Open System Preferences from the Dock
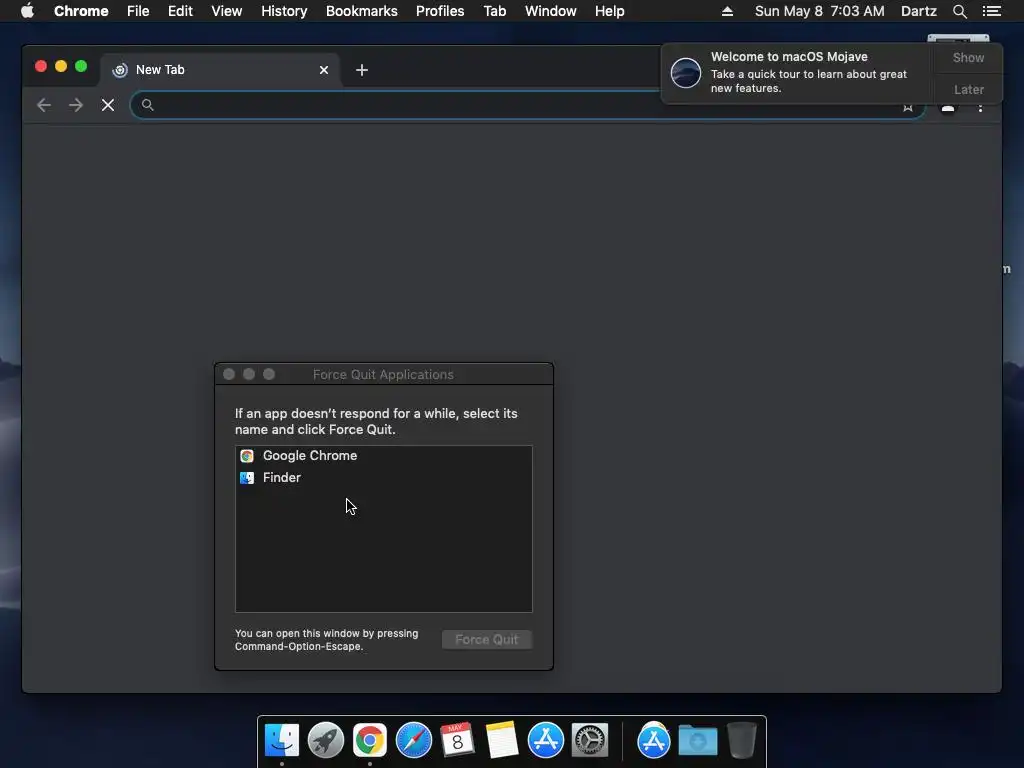Screen dimensions: 1024x768 590,740
